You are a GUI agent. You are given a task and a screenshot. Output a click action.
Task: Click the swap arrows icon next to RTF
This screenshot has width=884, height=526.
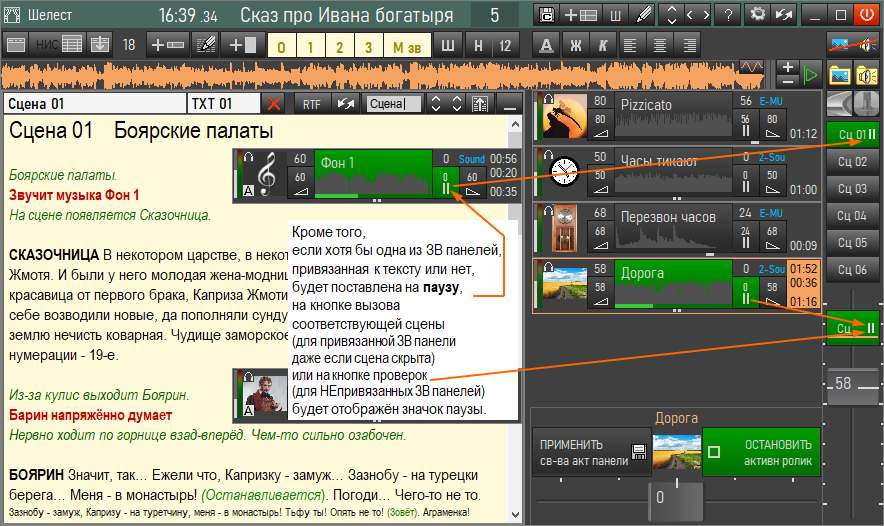coord(346,104)
